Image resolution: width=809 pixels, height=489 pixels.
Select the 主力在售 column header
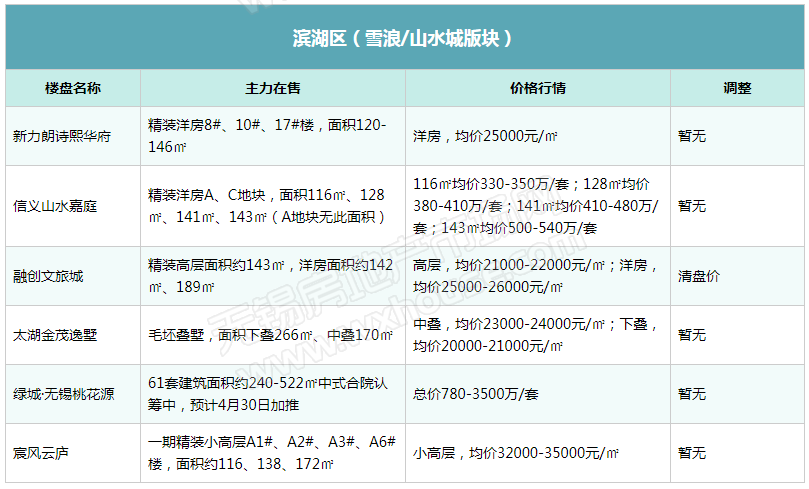pyautogui.click(x=272, y=88)
